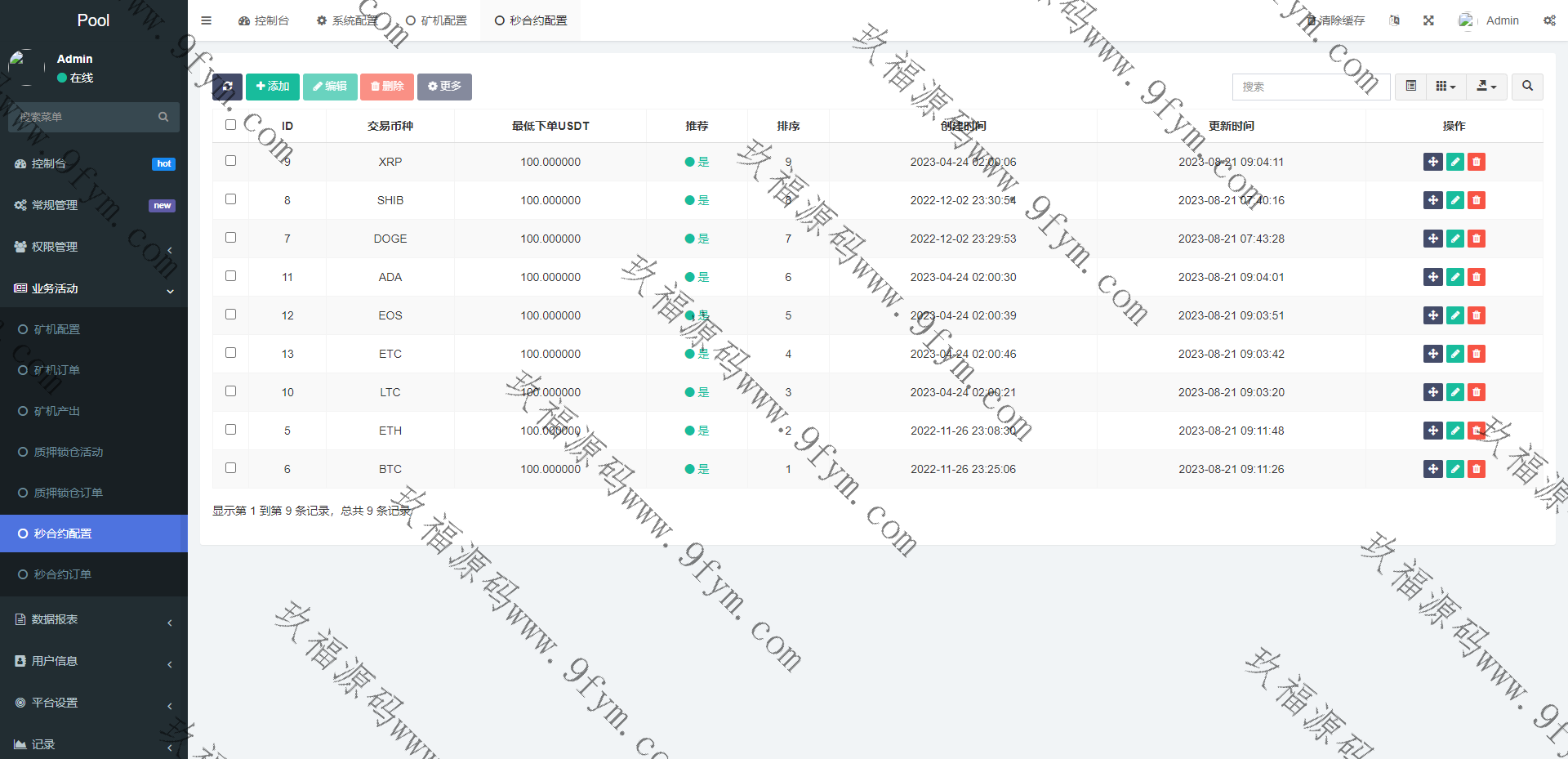The height and width of the screenshot is (759, 1568).
Task: Check the select-all checkbox in header
Action: (x=230, y=125)
